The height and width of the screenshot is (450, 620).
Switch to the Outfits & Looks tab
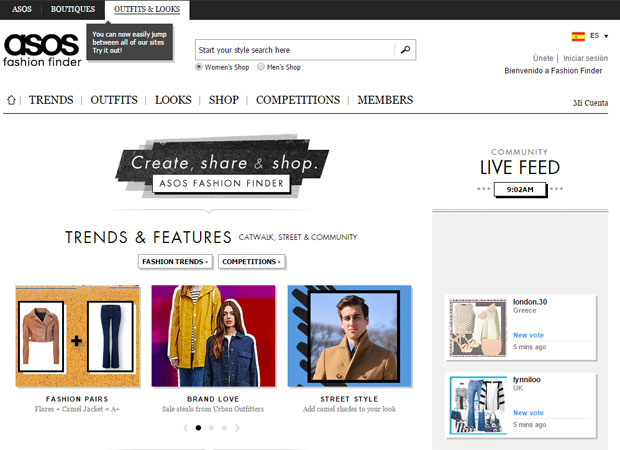click(x=147, y=9)
